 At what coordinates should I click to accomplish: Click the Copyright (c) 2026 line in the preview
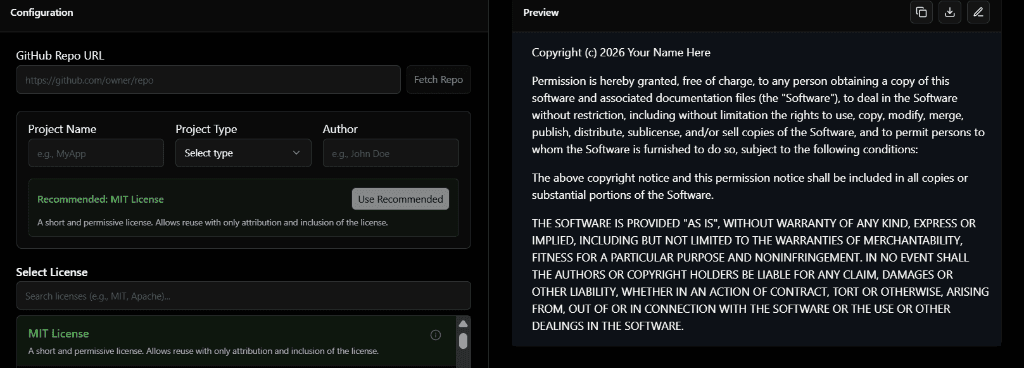tap(621, 52)
